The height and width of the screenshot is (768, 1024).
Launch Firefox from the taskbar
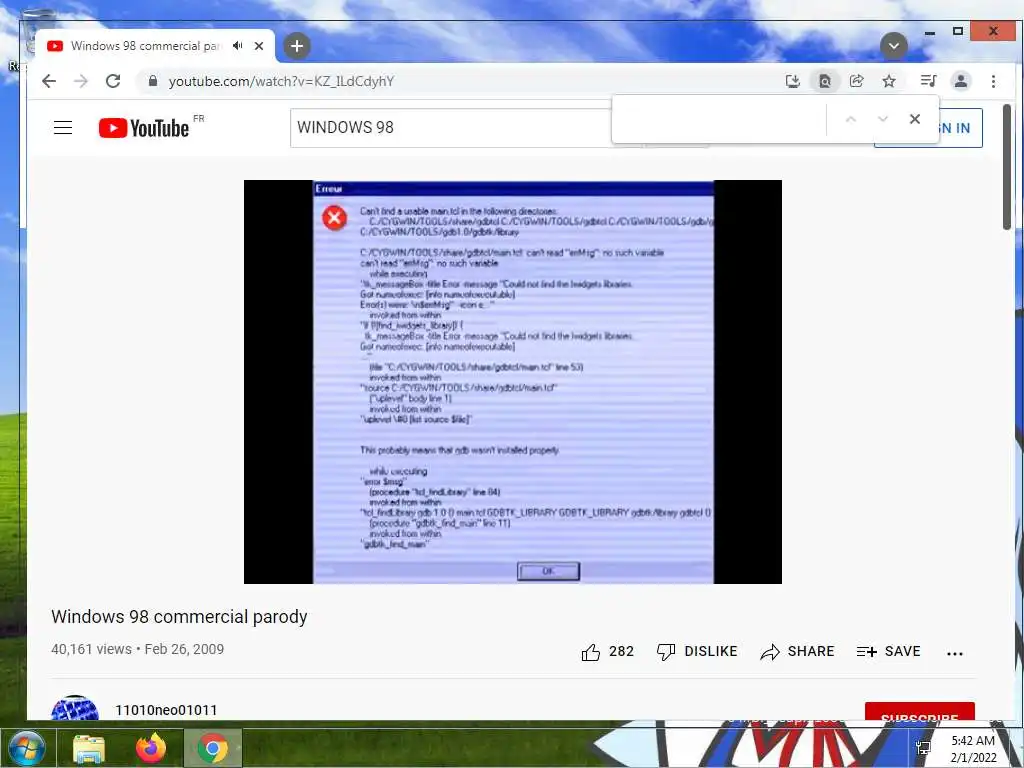151,748
